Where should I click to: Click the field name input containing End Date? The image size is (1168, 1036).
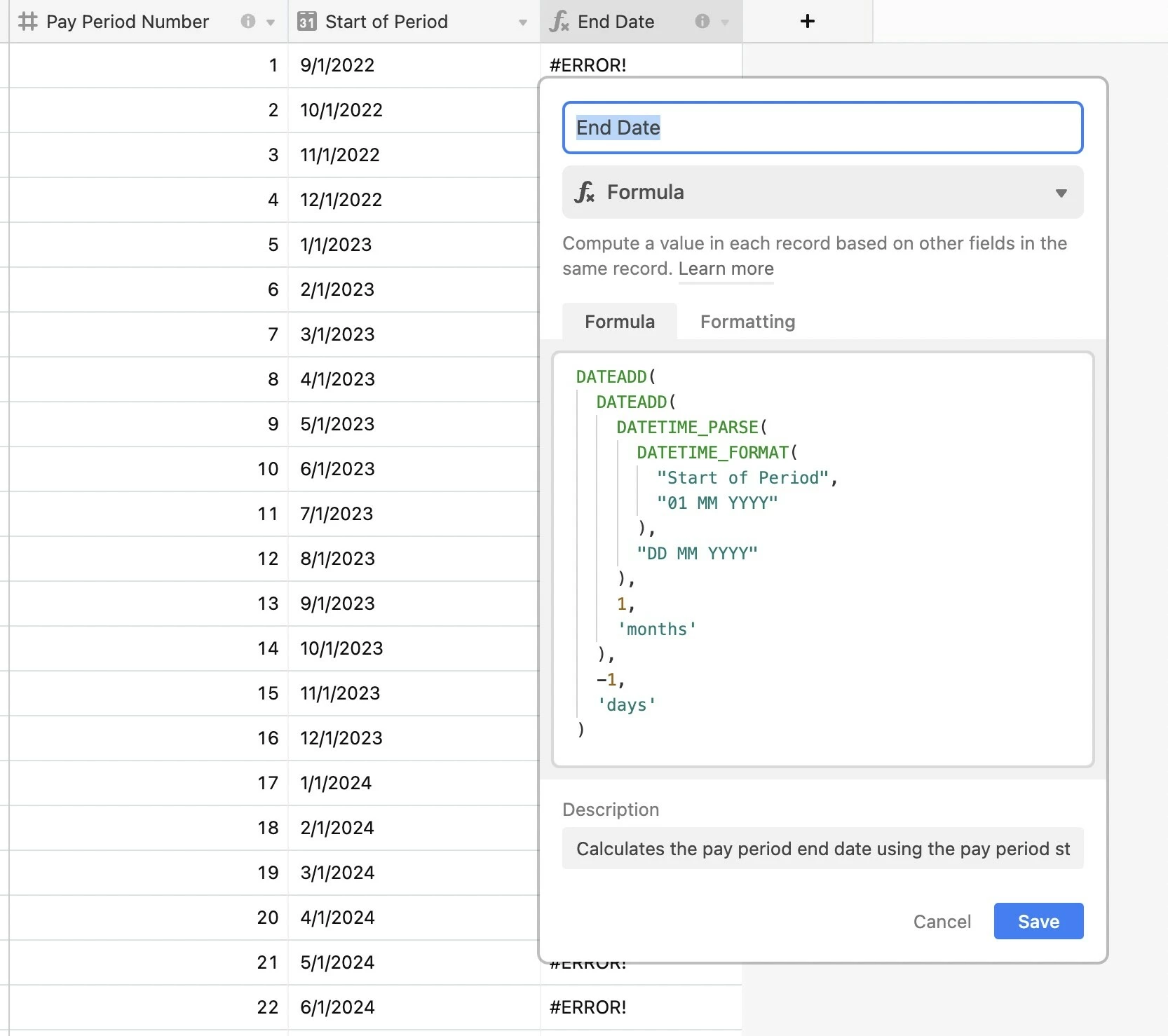(x=823, y=128)
